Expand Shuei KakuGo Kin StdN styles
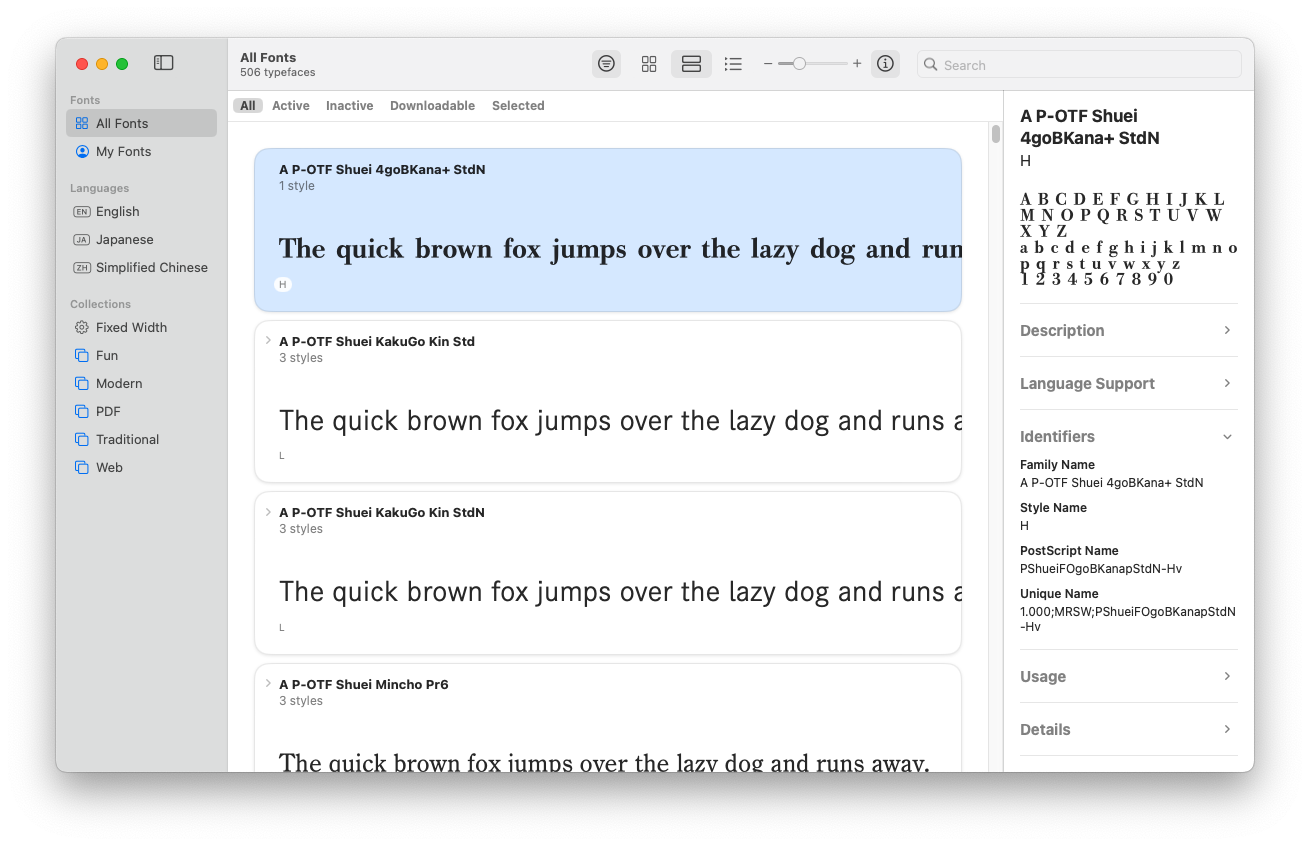 (x=268, y=512)
